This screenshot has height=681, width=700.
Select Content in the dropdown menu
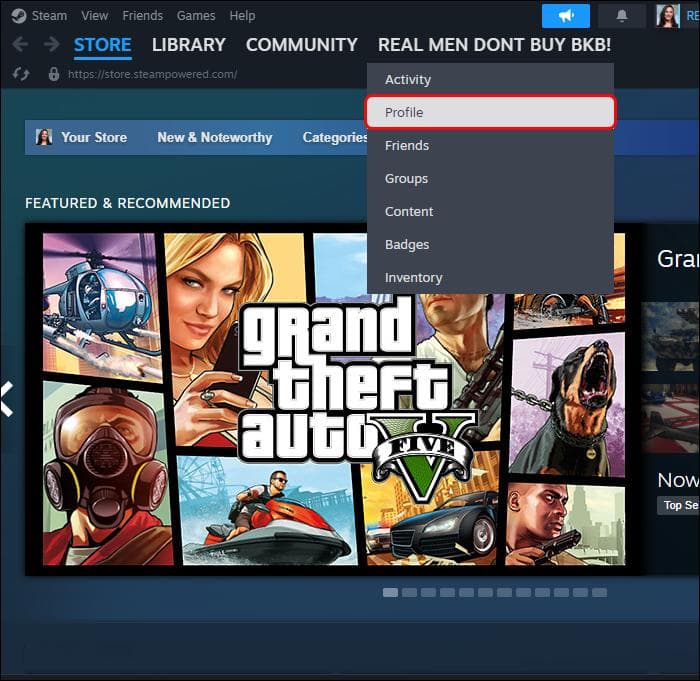tap(491, 212)
